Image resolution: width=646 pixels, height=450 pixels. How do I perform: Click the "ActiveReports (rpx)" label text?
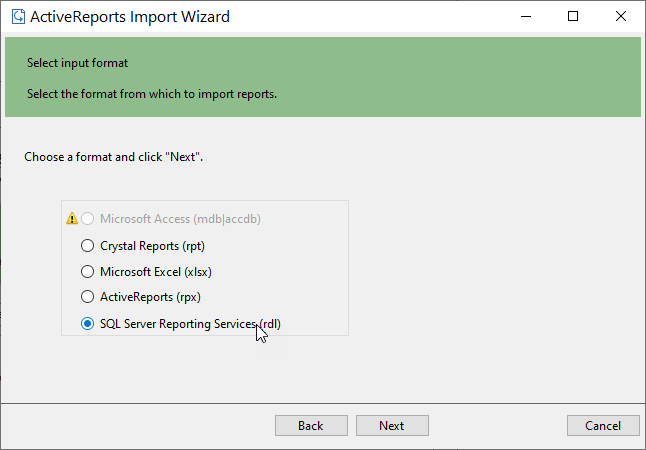tap(150, 297)
